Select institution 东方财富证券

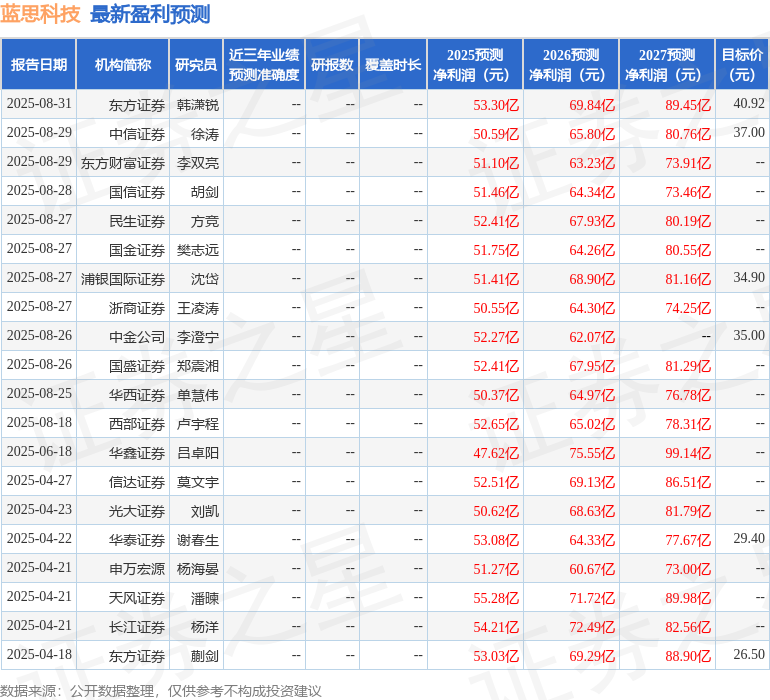pyautogui.click(x=123, y=163)
